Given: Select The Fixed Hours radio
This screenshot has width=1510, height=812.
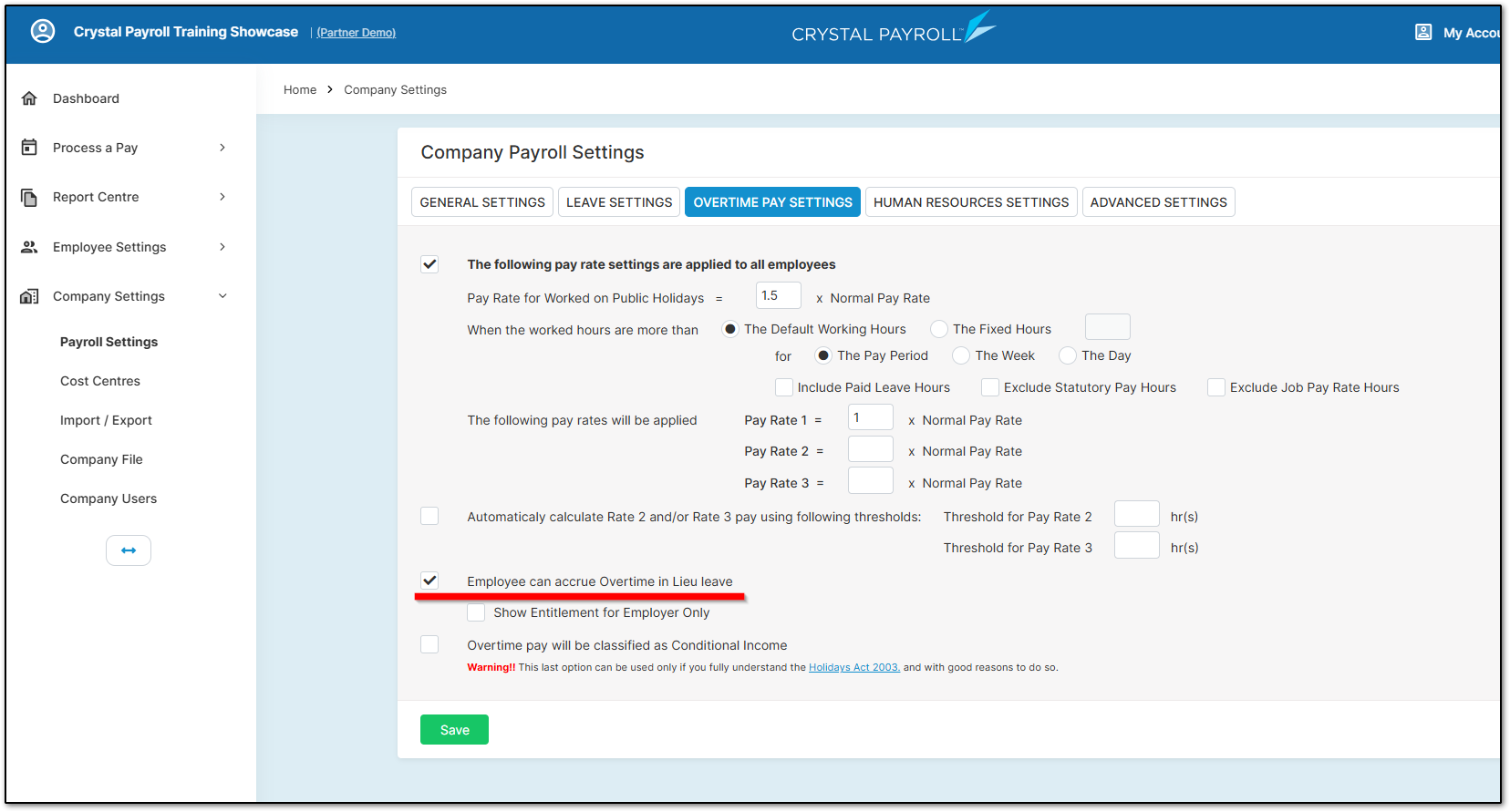Looking at the screenshot, I should click(x=939, y=329).
